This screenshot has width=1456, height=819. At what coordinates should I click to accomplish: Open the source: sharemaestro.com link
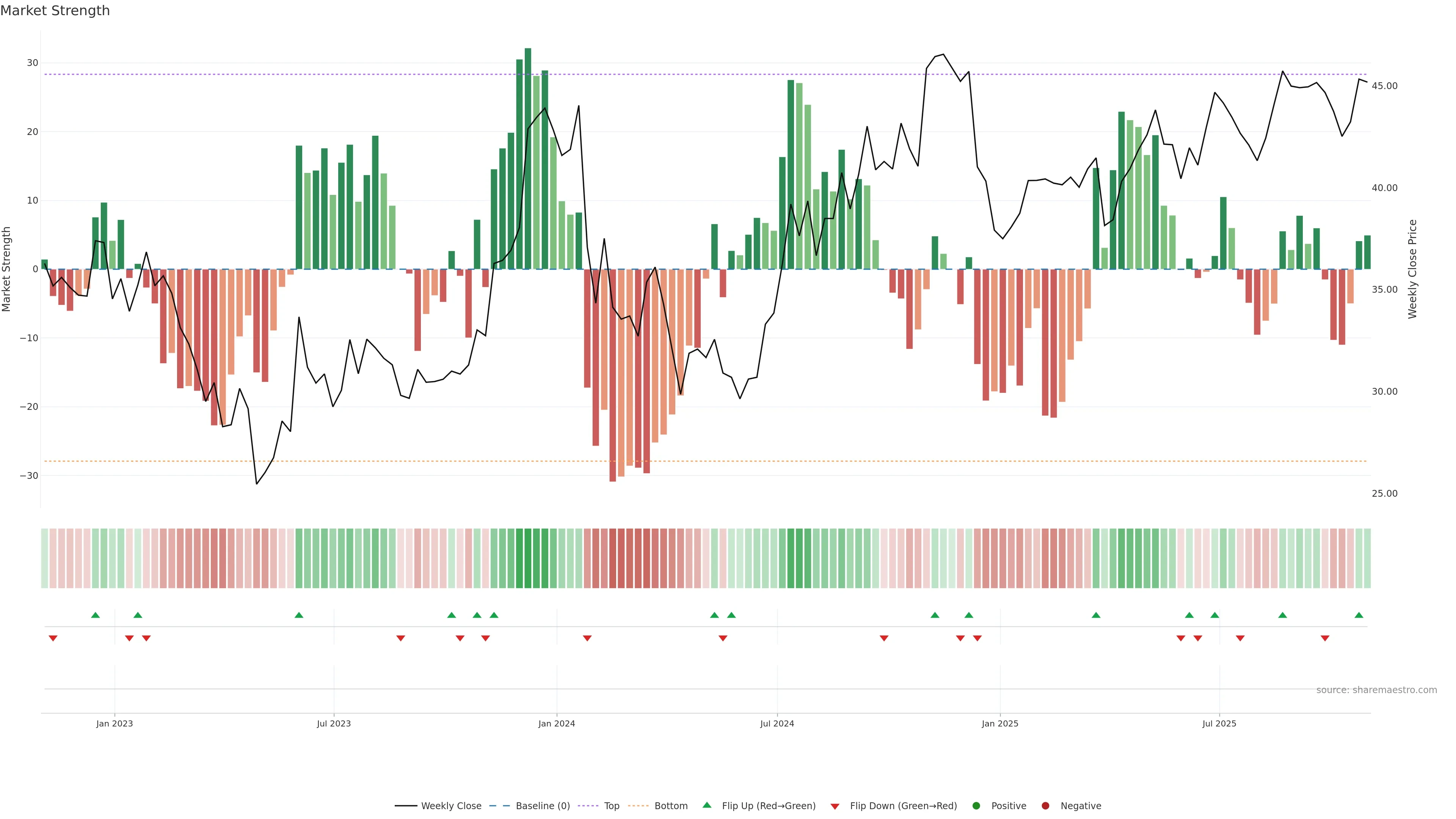coord(1376,690)
